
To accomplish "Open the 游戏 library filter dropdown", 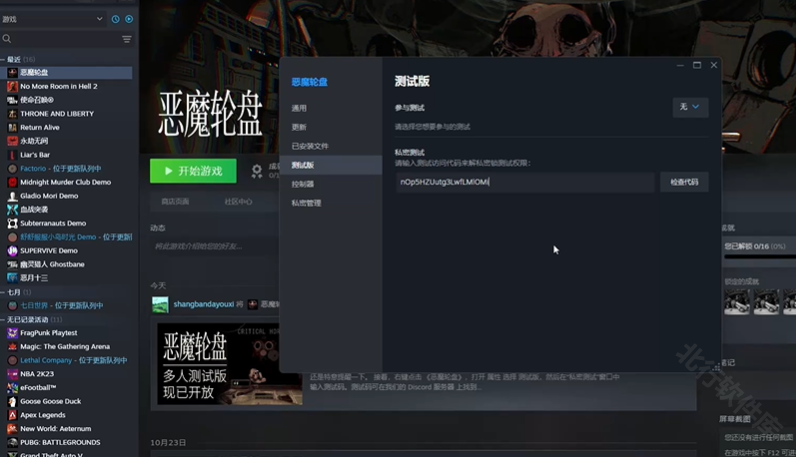I will click(x=53, y=19).
